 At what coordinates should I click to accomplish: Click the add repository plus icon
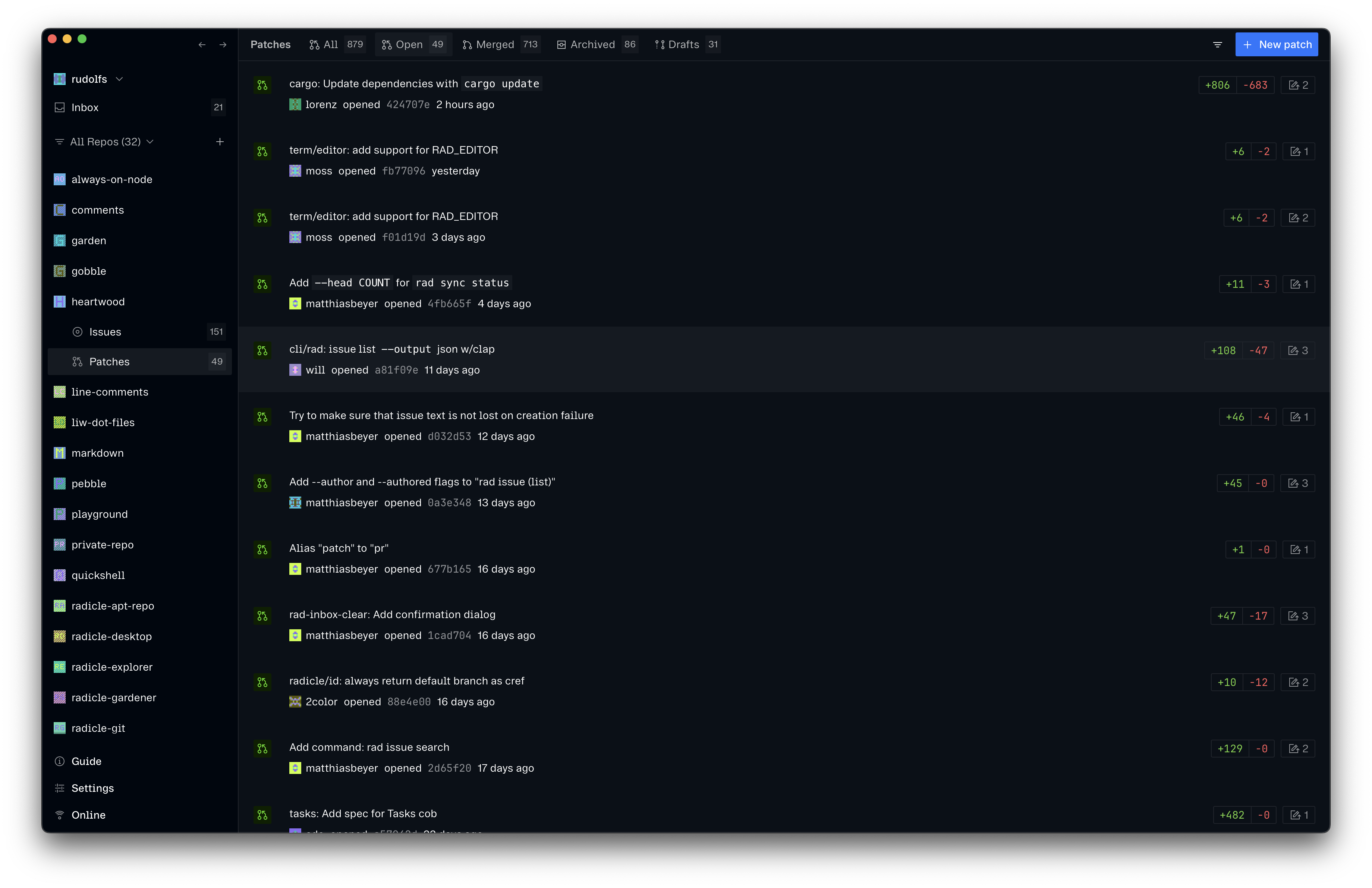click(x=220, y=142)
